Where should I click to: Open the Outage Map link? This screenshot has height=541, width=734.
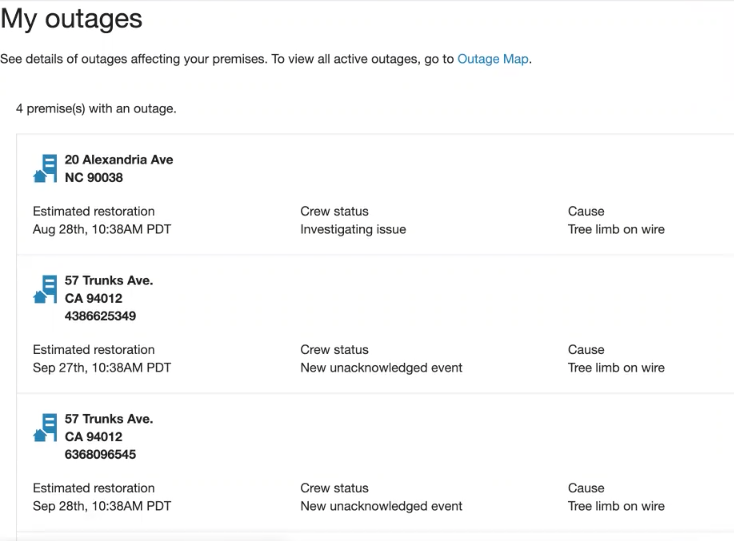click(x=493, y=59)
